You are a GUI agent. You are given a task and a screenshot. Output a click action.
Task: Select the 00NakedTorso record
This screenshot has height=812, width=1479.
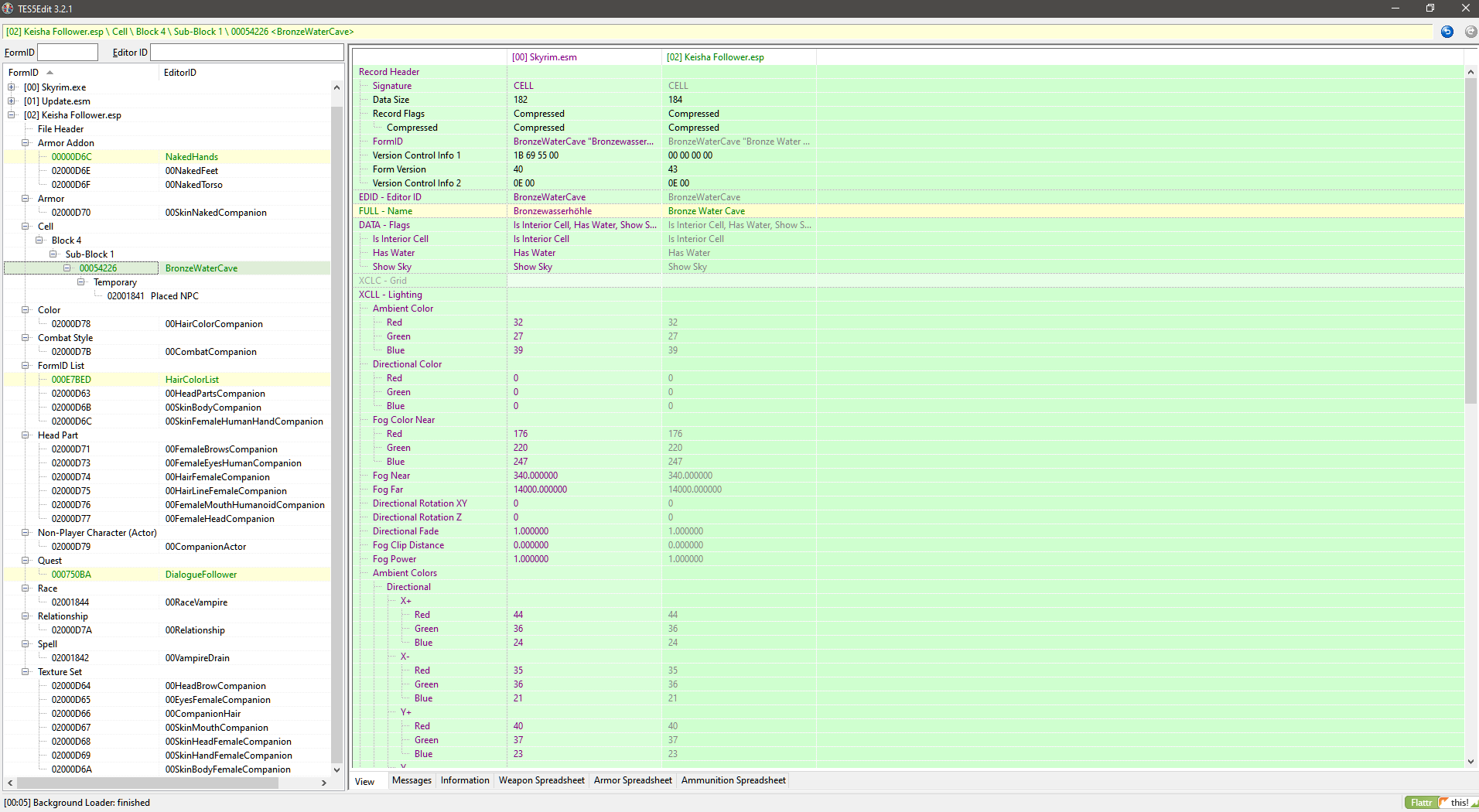[167, 185]
